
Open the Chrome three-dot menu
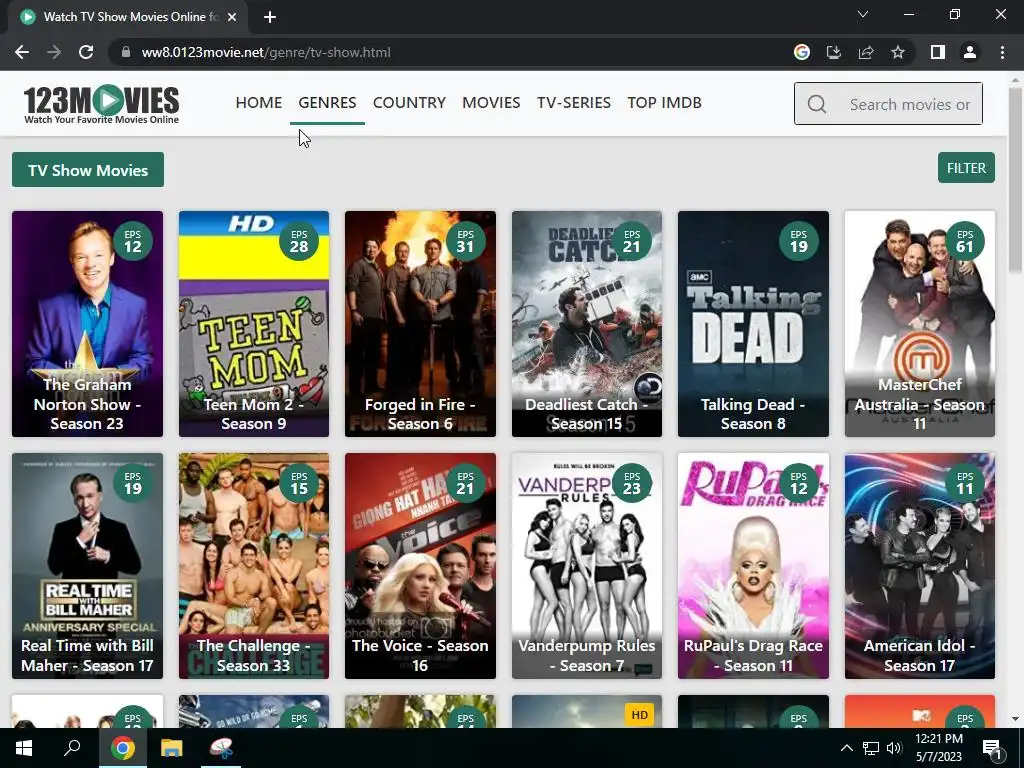tap(1002, 52)
